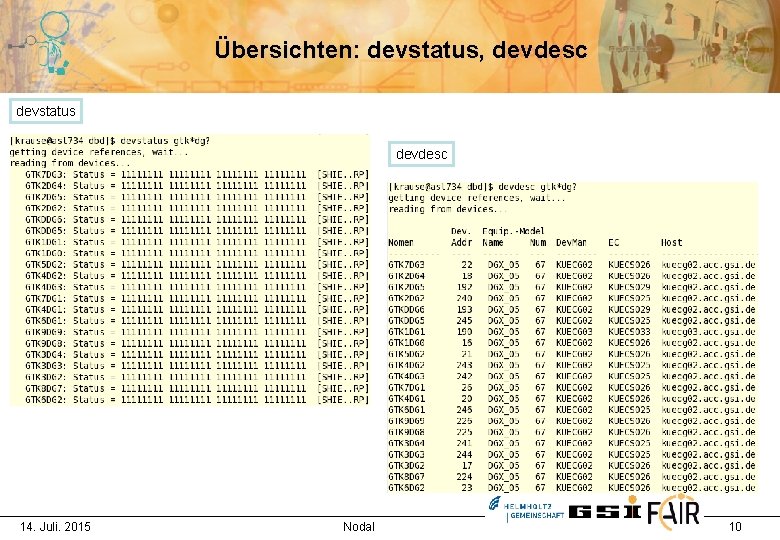The width and height of the screenshot is (780, 540).
Task: Click the date '14. Juli. 2015'
Action: coord(55,527)
